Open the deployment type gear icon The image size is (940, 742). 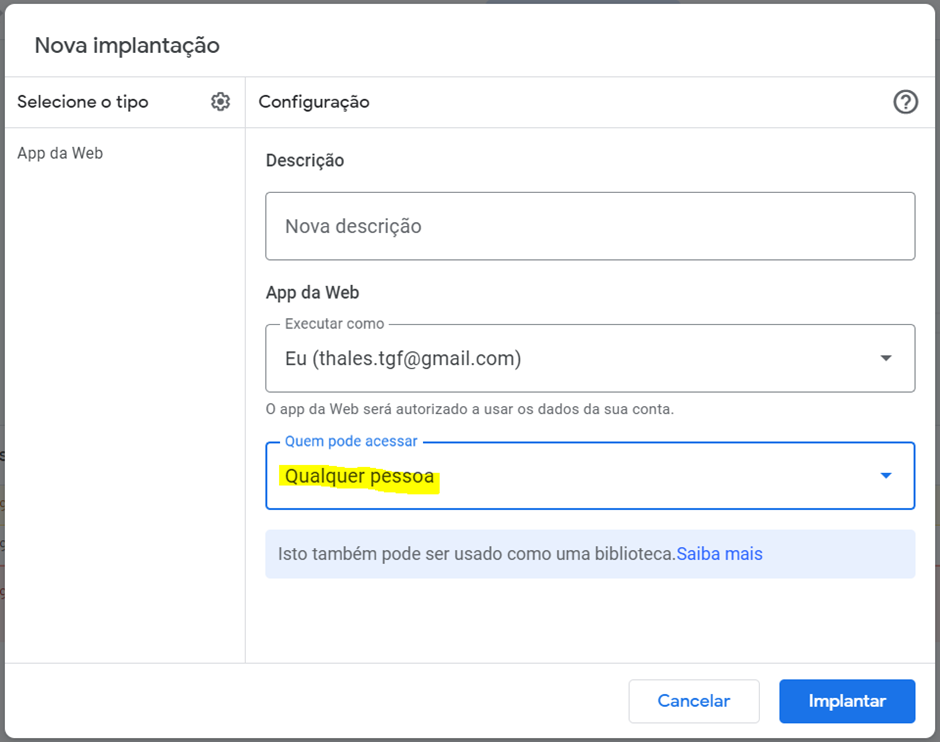(x=220, y=102)
